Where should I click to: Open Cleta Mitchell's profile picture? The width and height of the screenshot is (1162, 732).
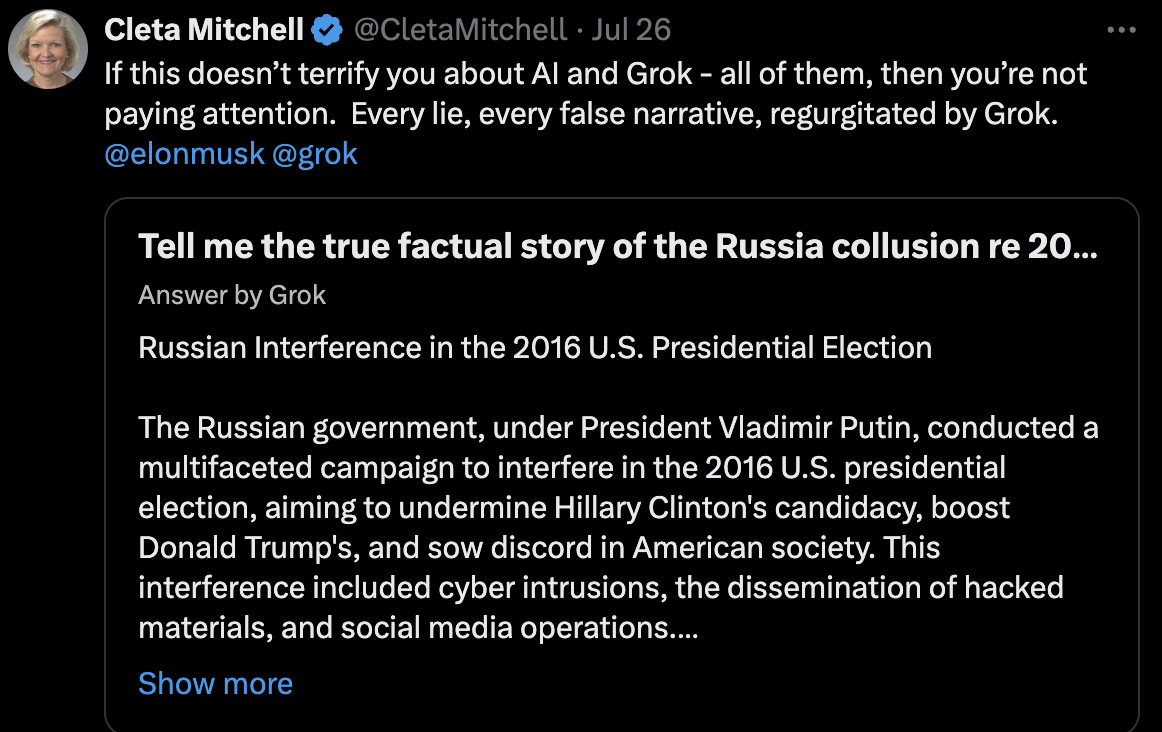tap(48, 49)
